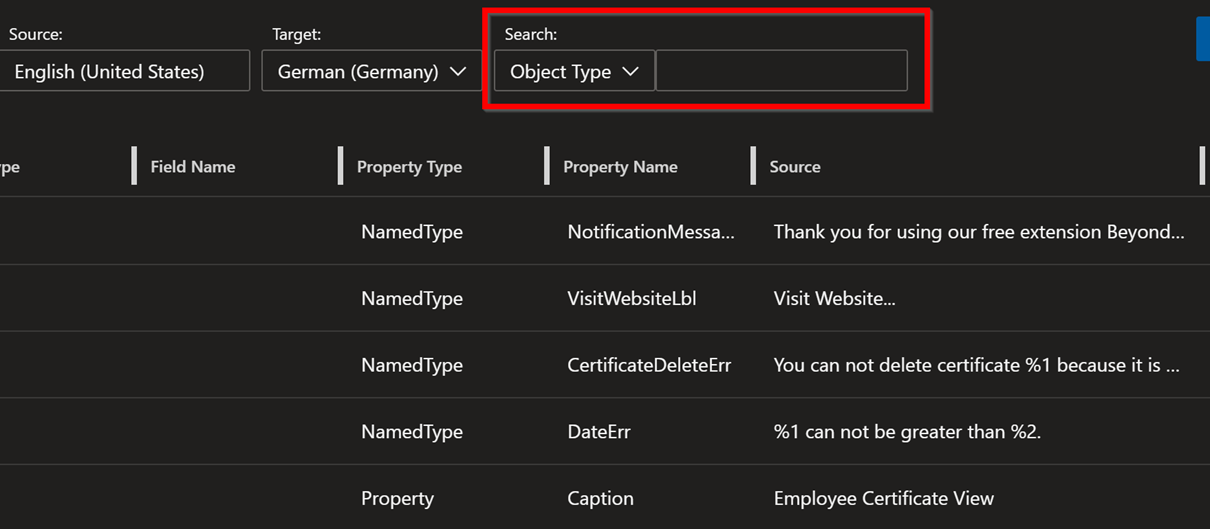This screenshot has width=1210, height=529.
Task: Select the English (United States) source field
Action: click(122, 72)
